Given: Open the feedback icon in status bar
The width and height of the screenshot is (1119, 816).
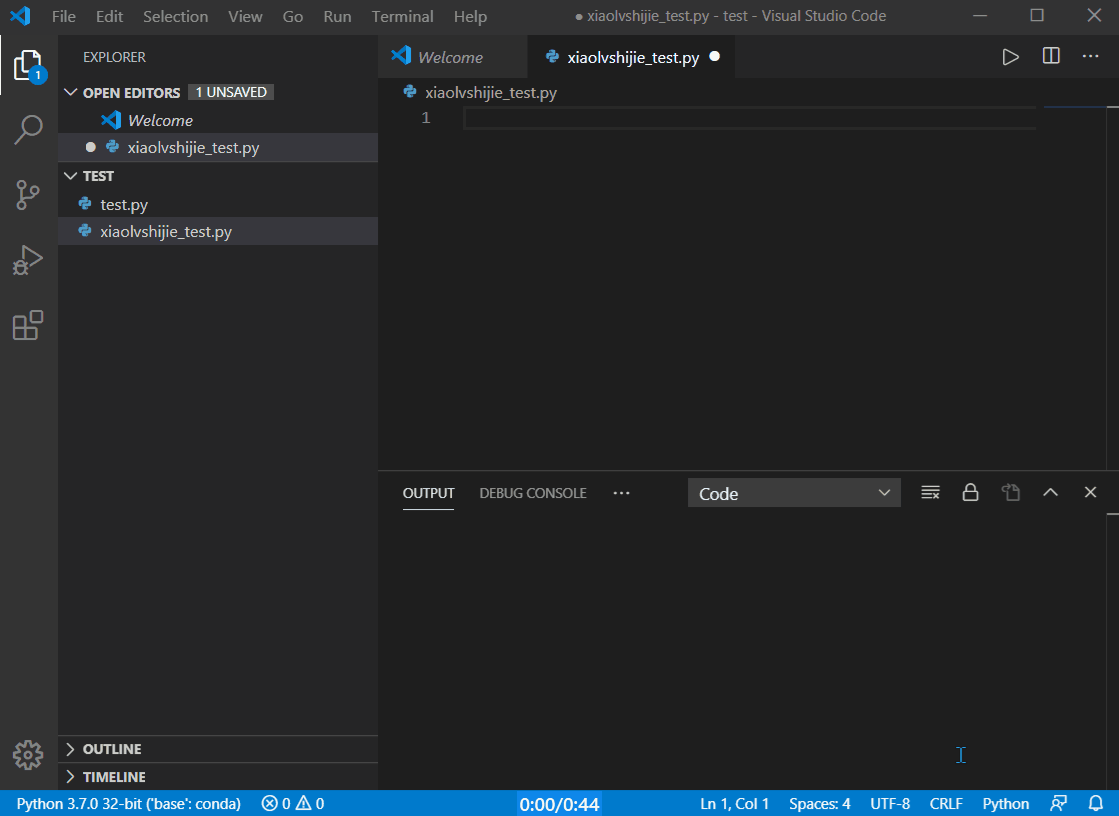Looking at the screenshot, I should point(1059,804).
